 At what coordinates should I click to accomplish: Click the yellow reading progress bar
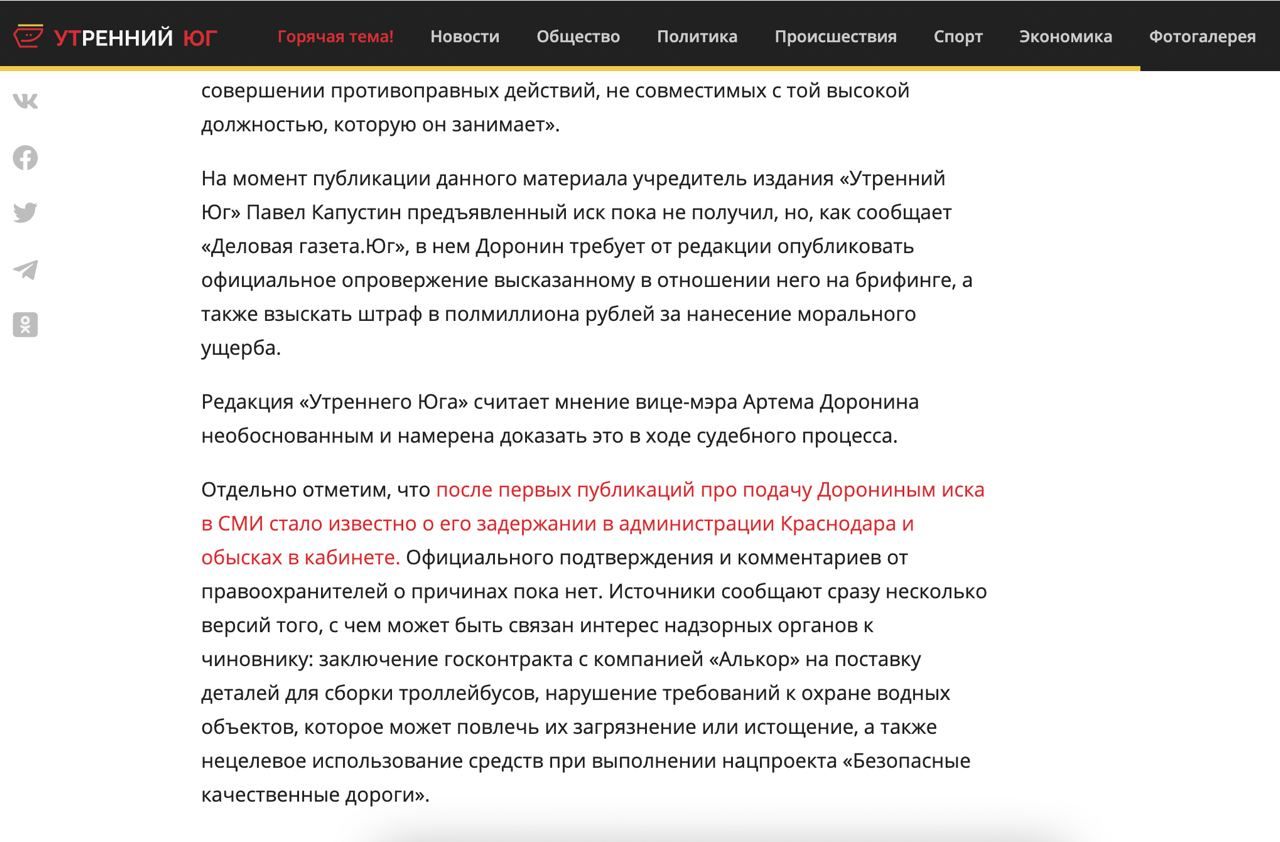[x=570, y=68]
